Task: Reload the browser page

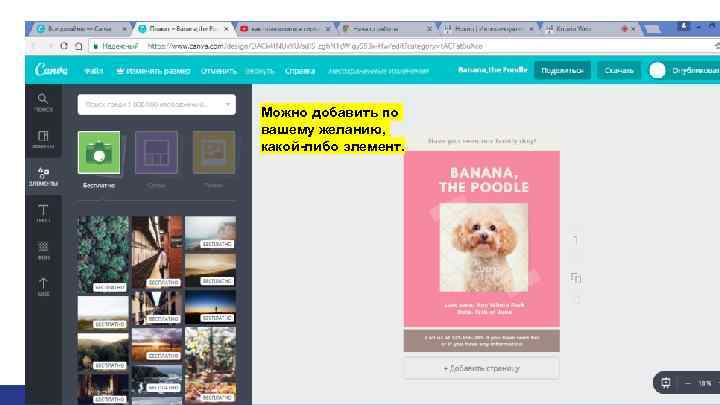Action: coord(64,46)
